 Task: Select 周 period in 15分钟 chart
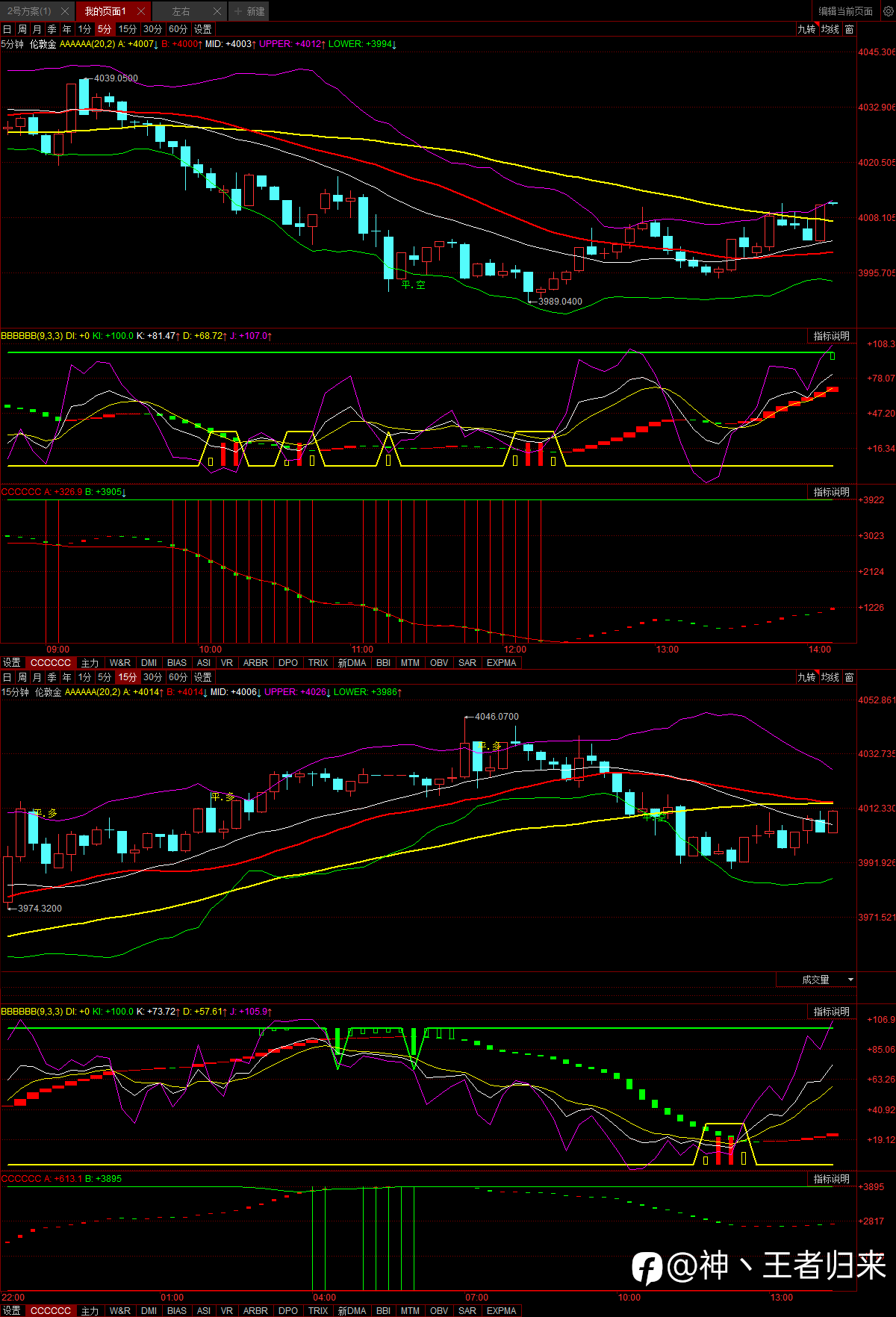[22, 677]
